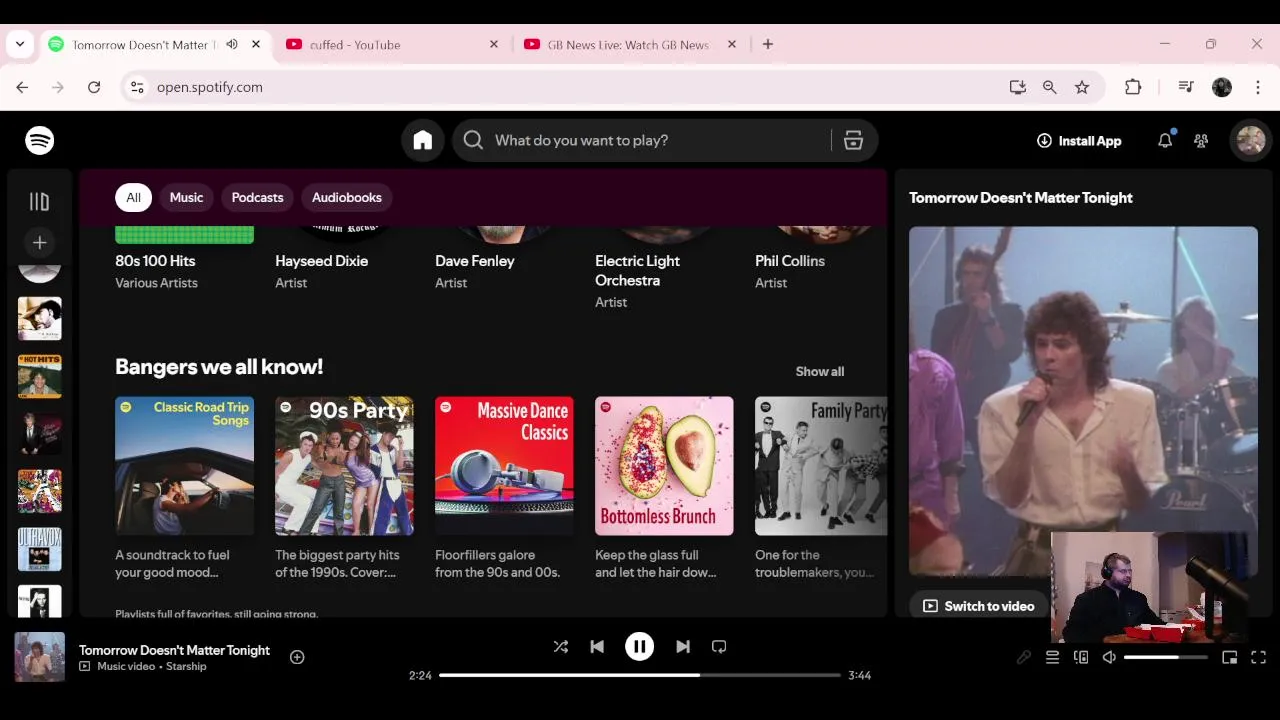Create a playlist with plus icon
1280x720 pixels.
[39, 243]
